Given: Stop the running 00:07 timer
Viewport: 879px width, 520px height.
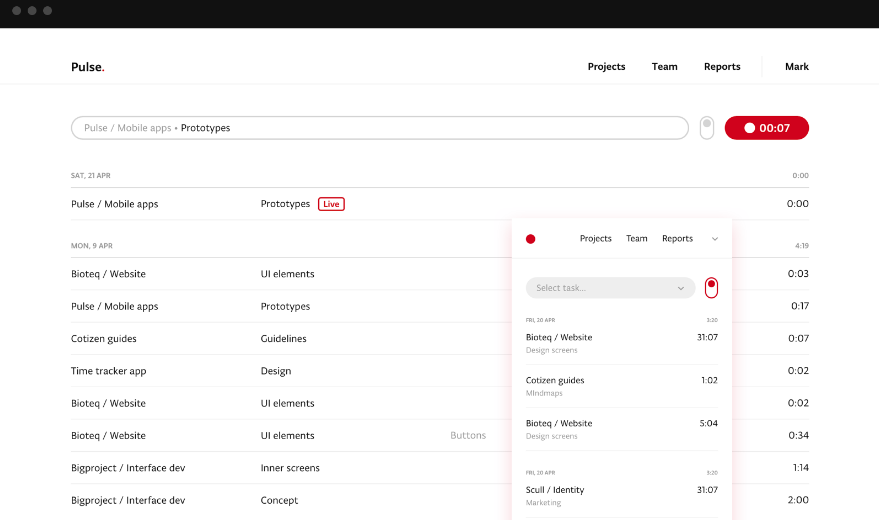Looking at the screenshot, I should tap(766, 128).
